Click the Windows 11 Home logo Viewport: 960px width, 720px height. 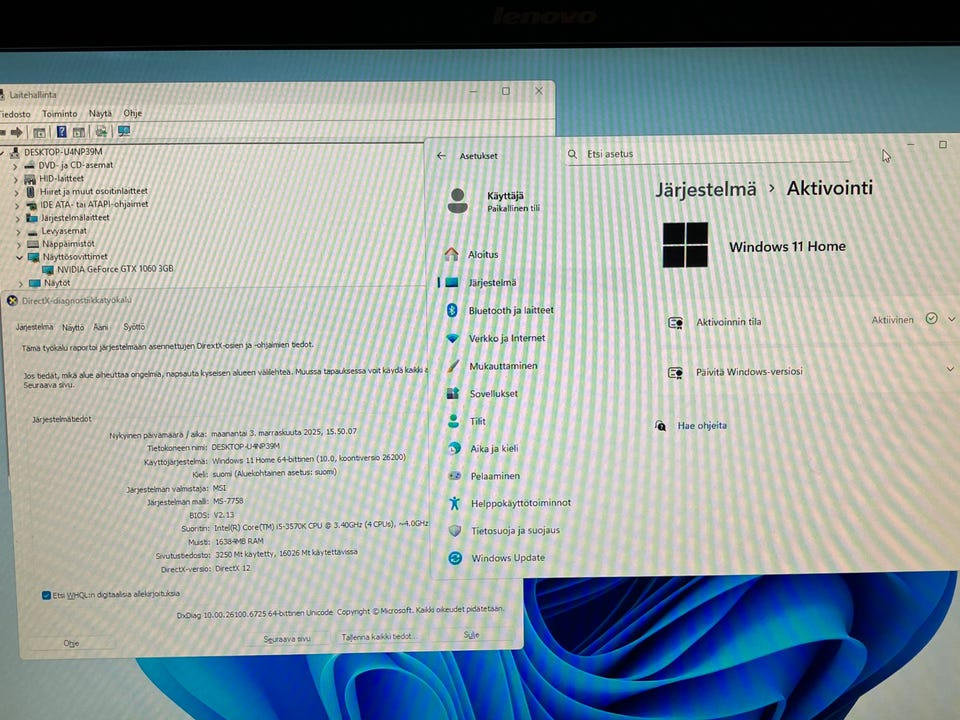pyautogui.click(x=685, y=245)
